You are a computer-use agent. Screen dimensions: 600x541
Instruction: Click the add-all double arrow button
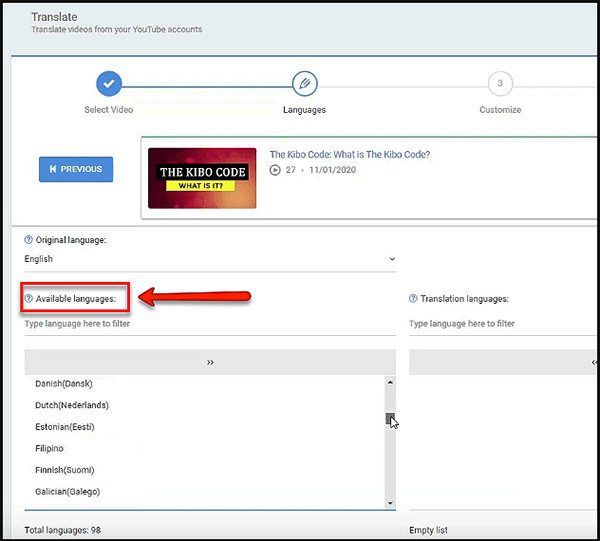[210, 362]
